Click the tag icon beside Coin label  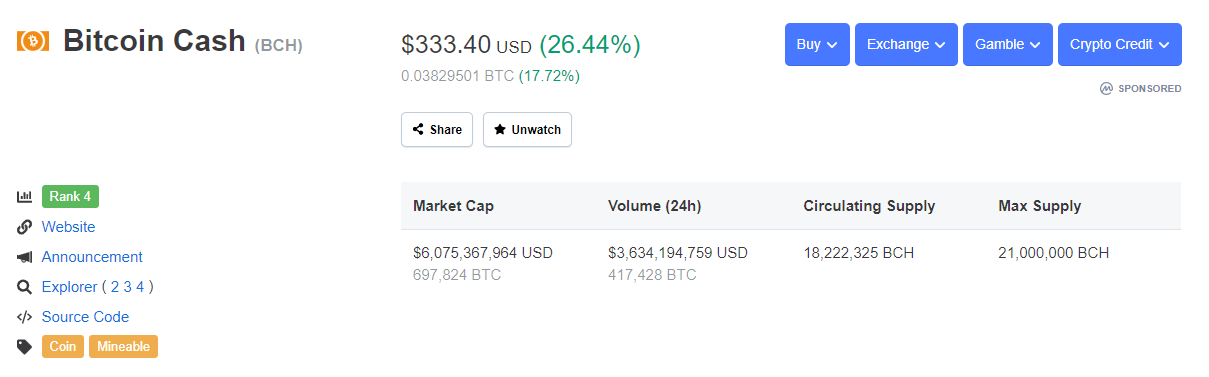(25, 347)
